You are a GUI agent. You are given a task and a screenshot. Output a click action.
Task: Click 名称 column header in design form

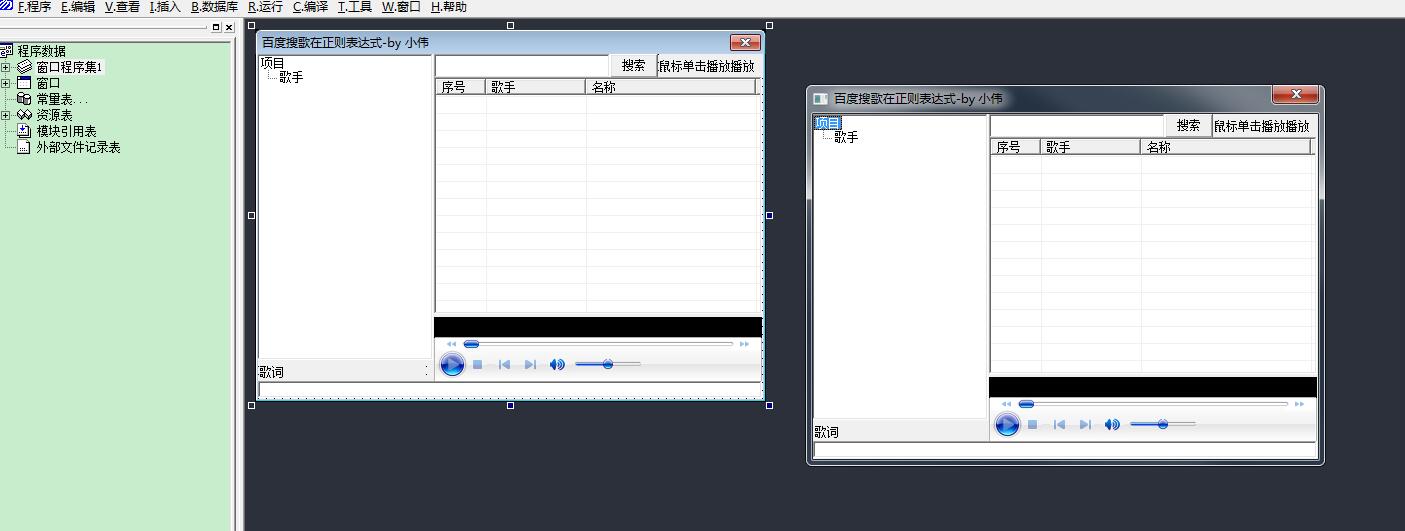tap(670, 87)
